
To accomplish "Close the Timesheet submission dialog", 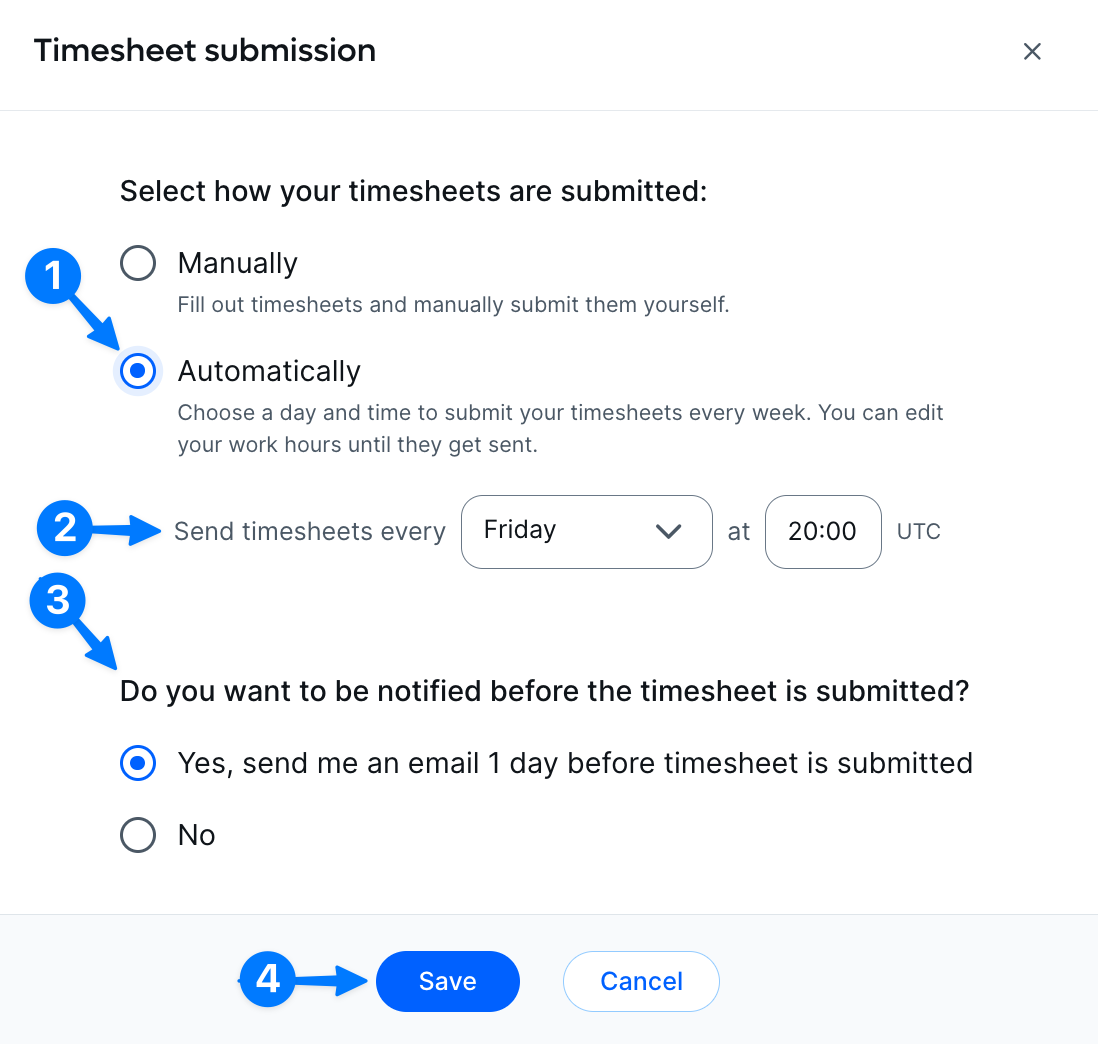I will pyautogui.click(x=1032, y=51).
